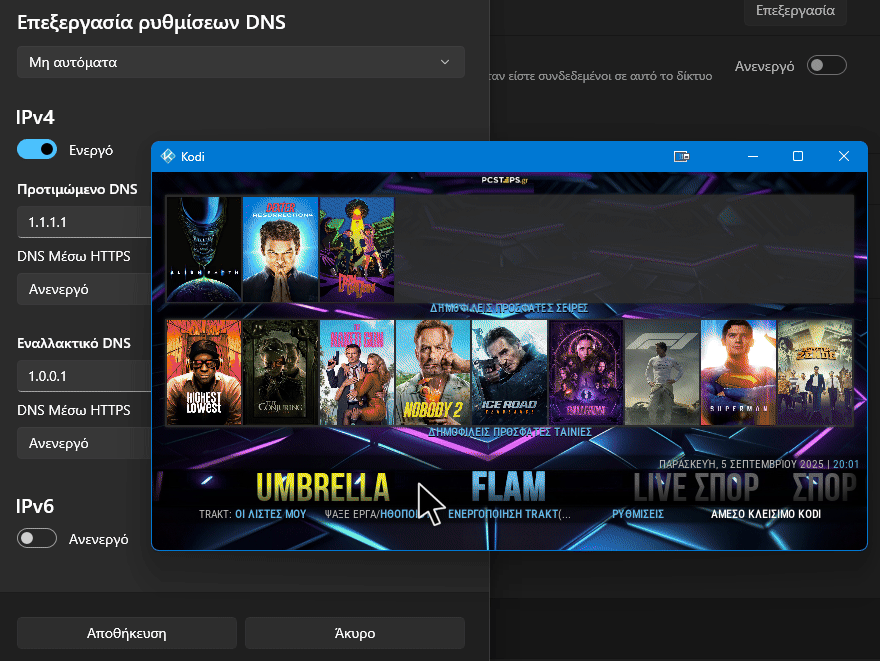Image resolution: width=880 pixels, height=661 pixels.
Task: Open the third colorful series poster
Action: pos(356,249)
